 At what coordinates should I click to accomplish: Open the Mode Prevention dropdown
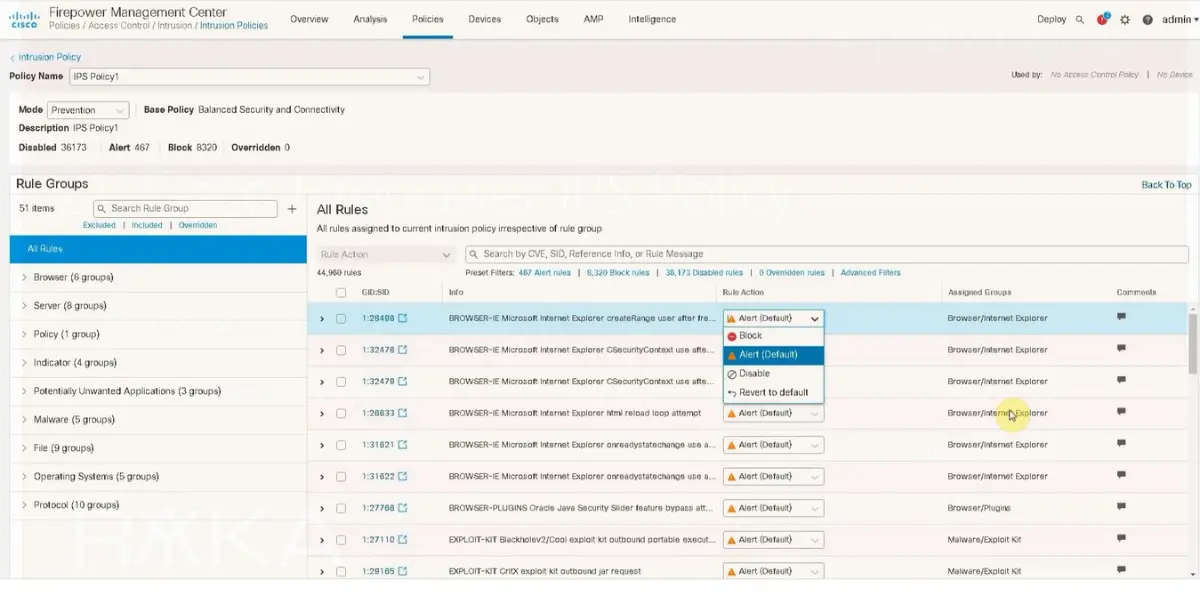(x=88, y=110)
